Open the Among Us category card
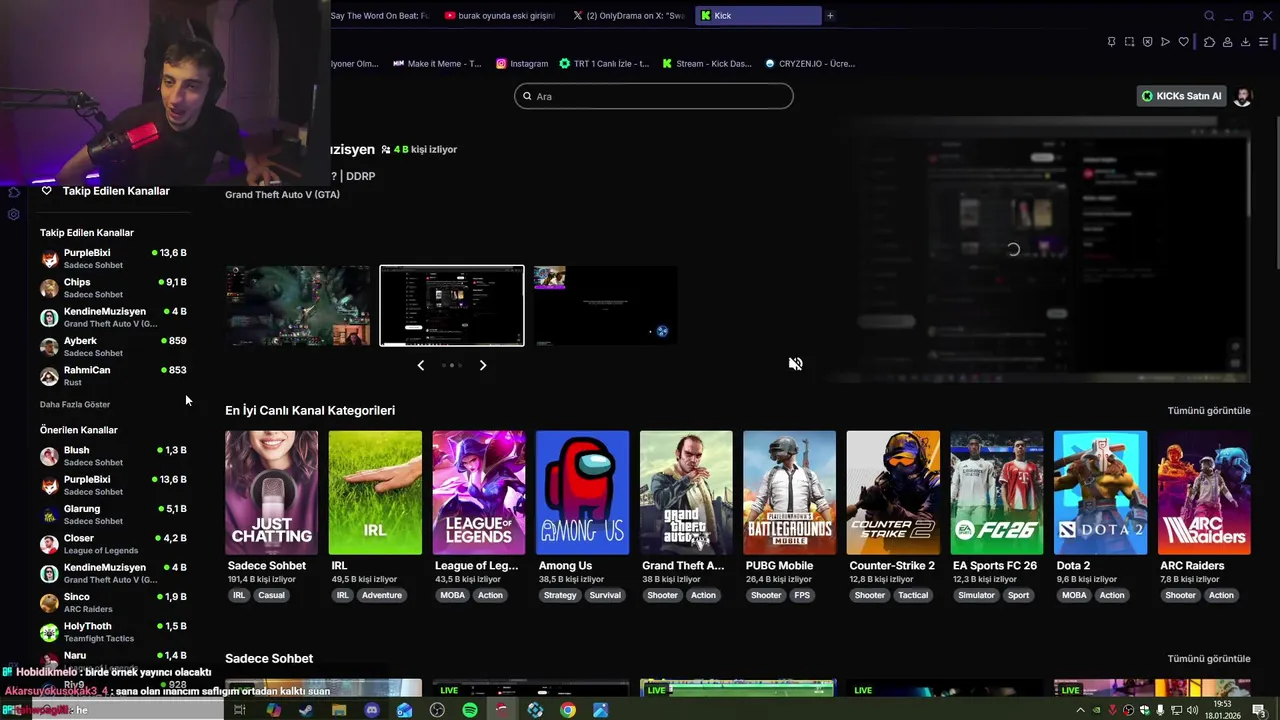 point(582,493)
